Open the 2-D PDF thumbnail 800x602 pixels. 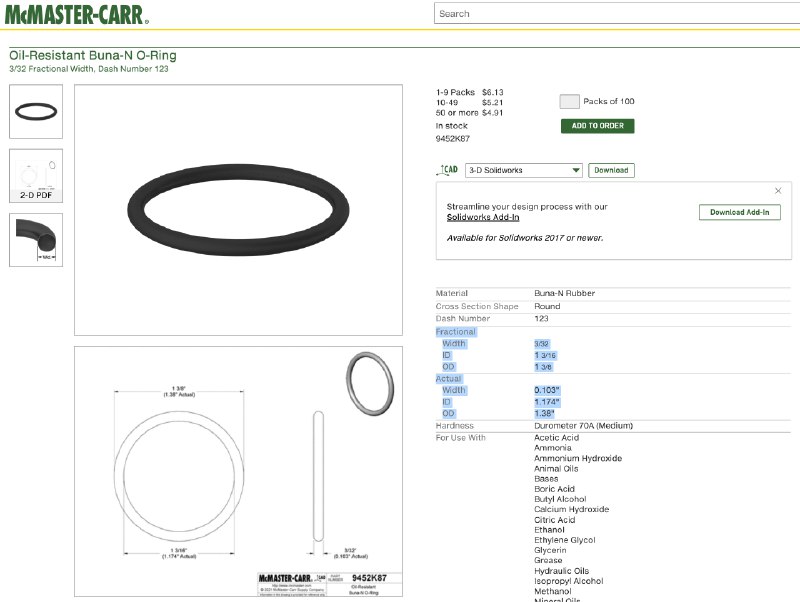coord(36,175)
